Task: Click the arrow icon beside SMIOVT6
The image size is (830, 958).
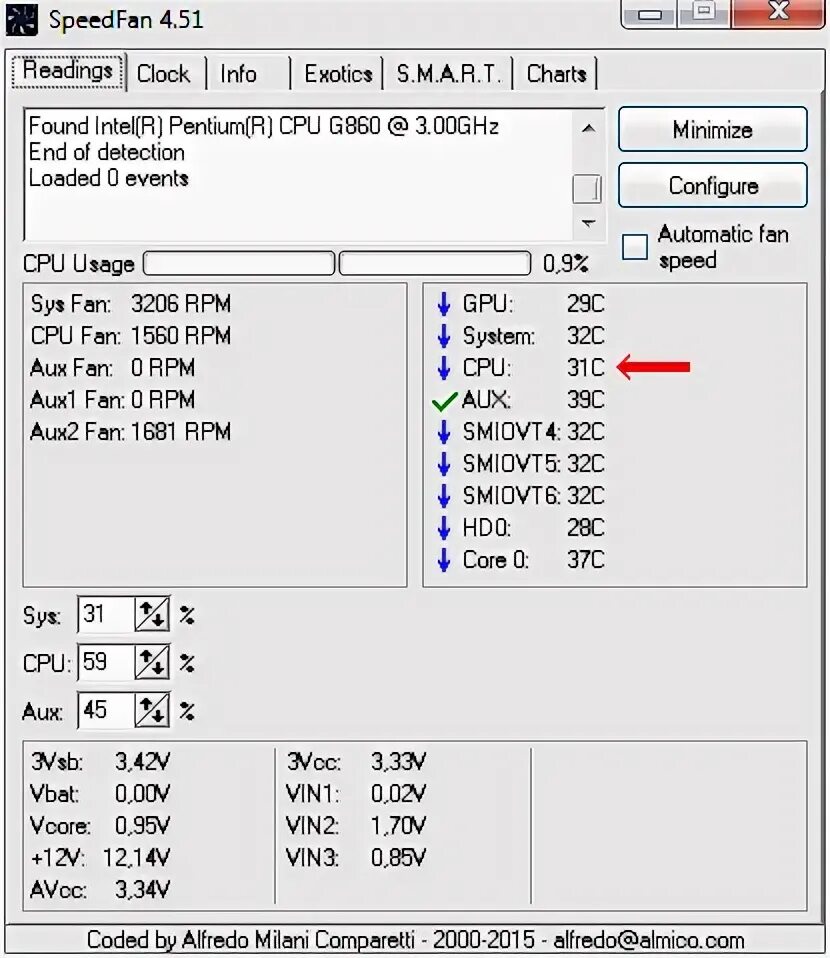Action: tap(444, 495)
